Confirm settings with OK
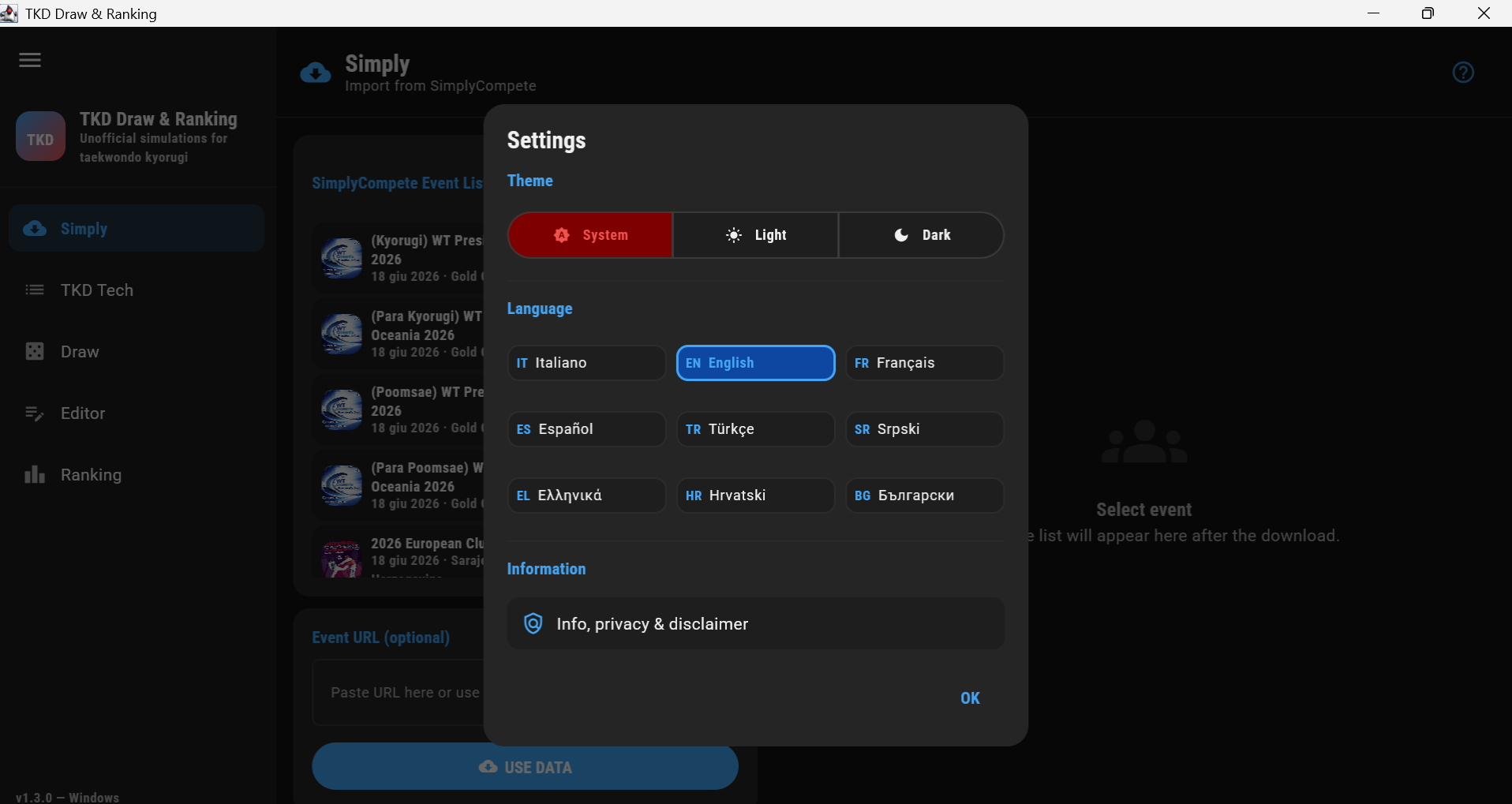The image size is (1512, 804). pos(970,698)
